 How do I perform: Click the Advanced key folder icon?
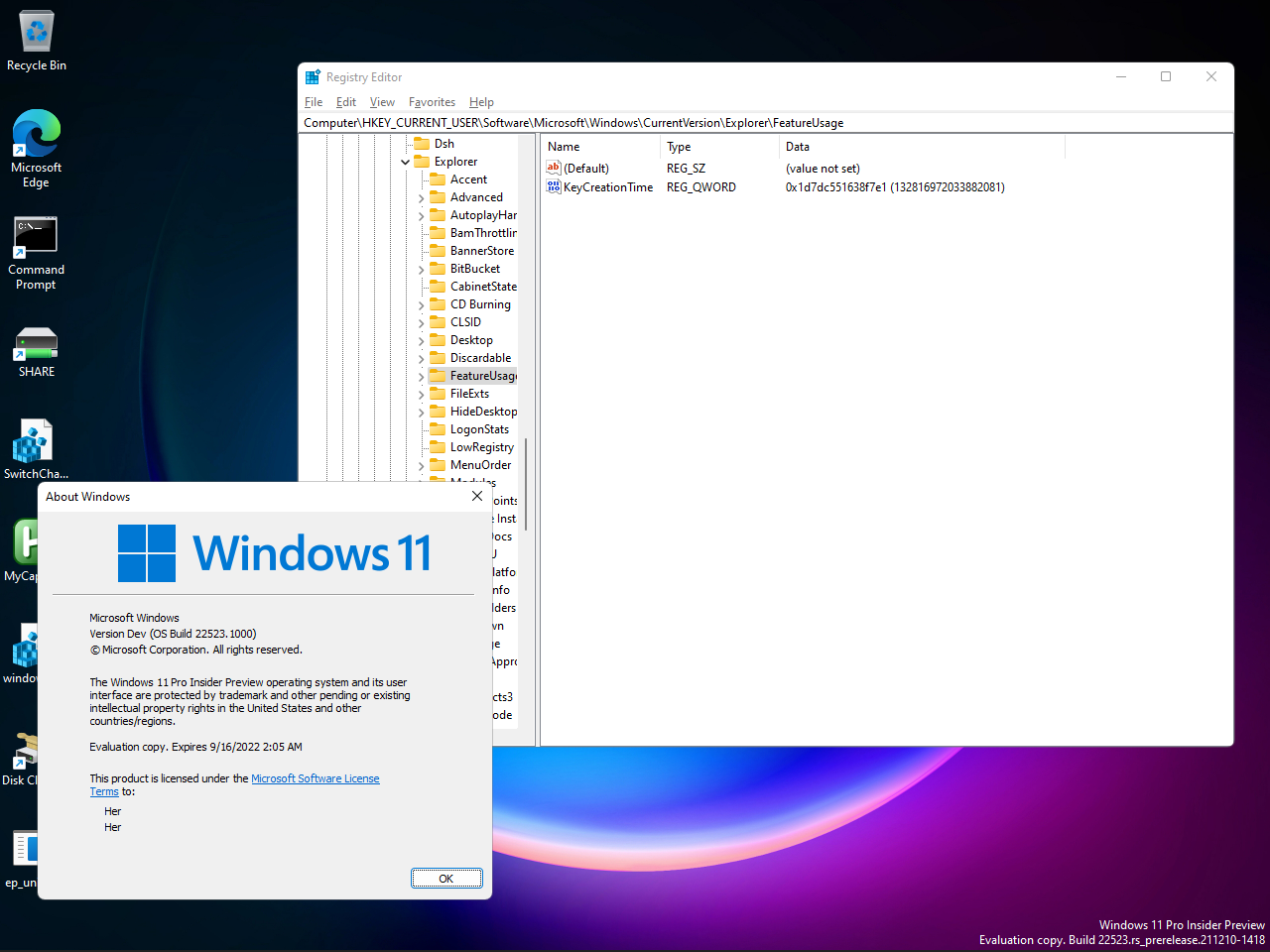[x=438, y=197]
